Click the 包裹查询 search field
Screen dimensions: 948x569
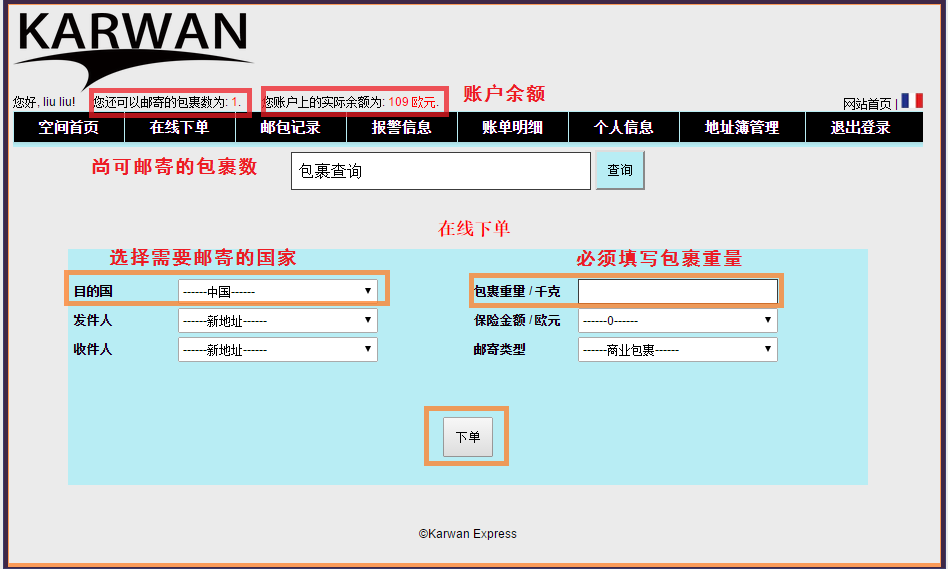440,171
